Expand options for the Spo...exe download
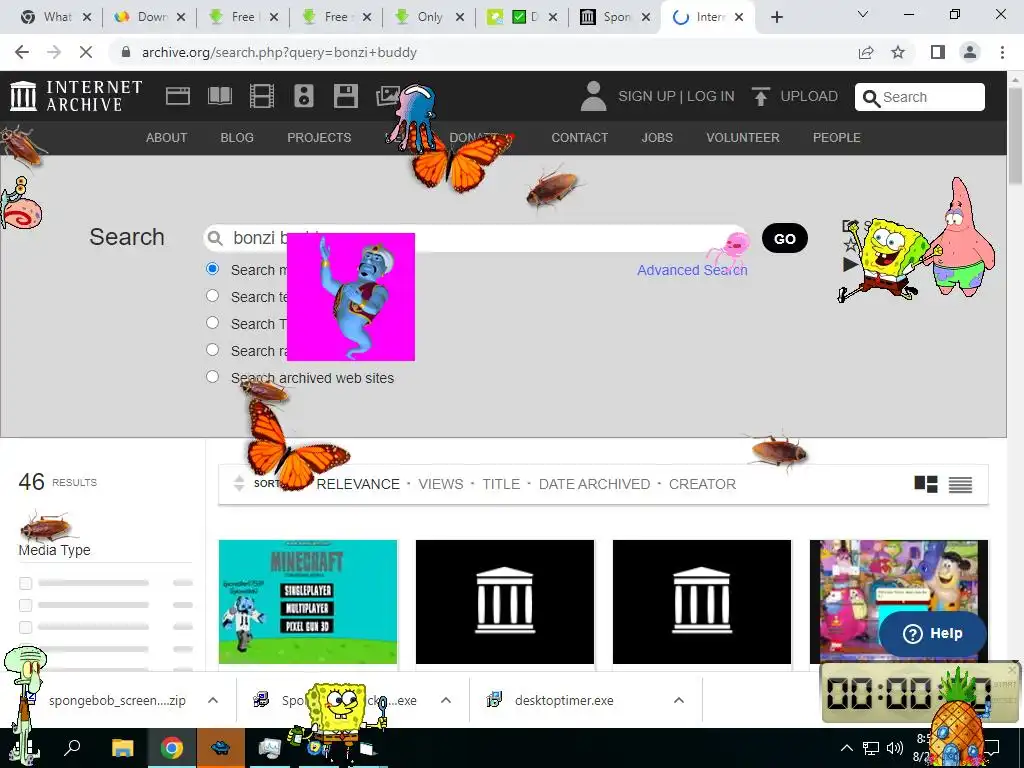 coord(446,700)
